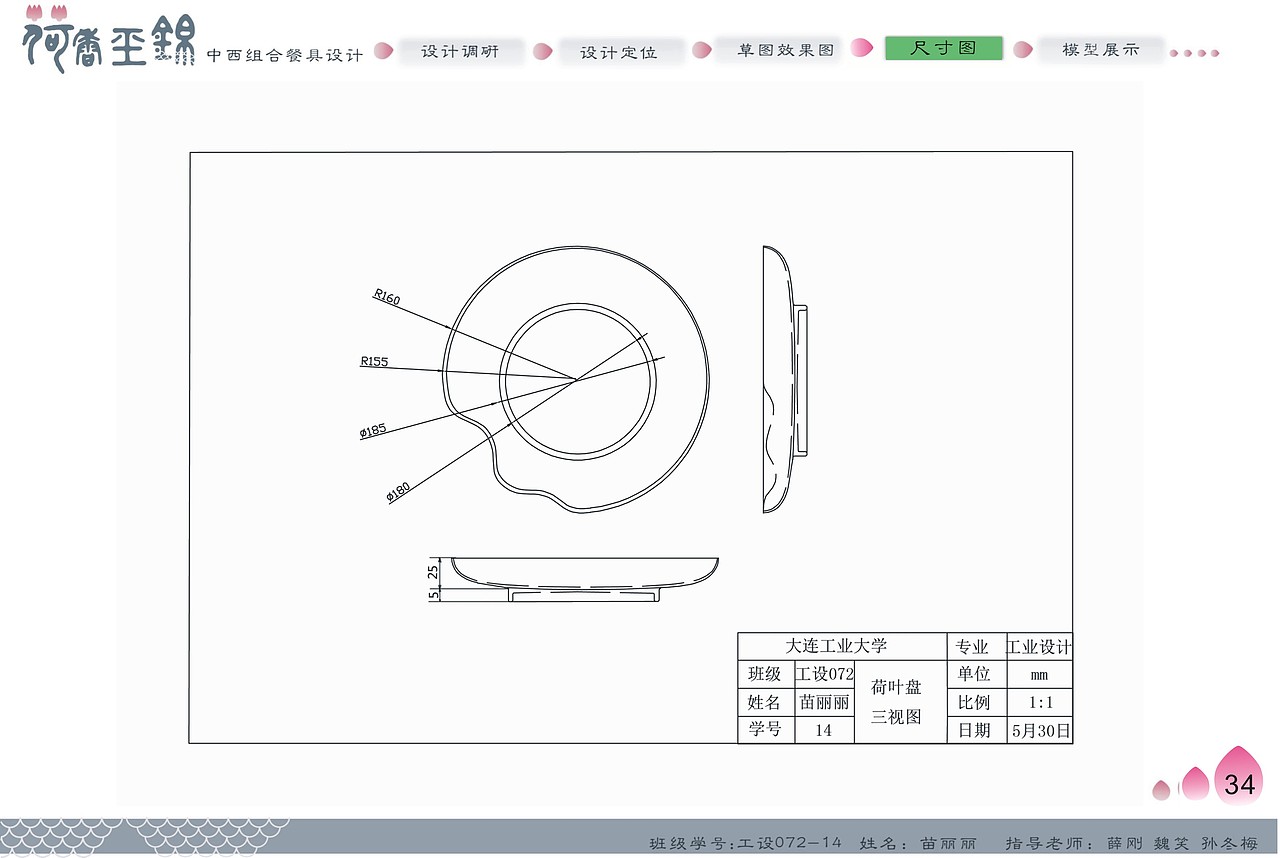Image resolution: width=1280 pixels, height=858 pixels.
Task: Click the lotus-themed title logo
Action: [x=109, y=39]
